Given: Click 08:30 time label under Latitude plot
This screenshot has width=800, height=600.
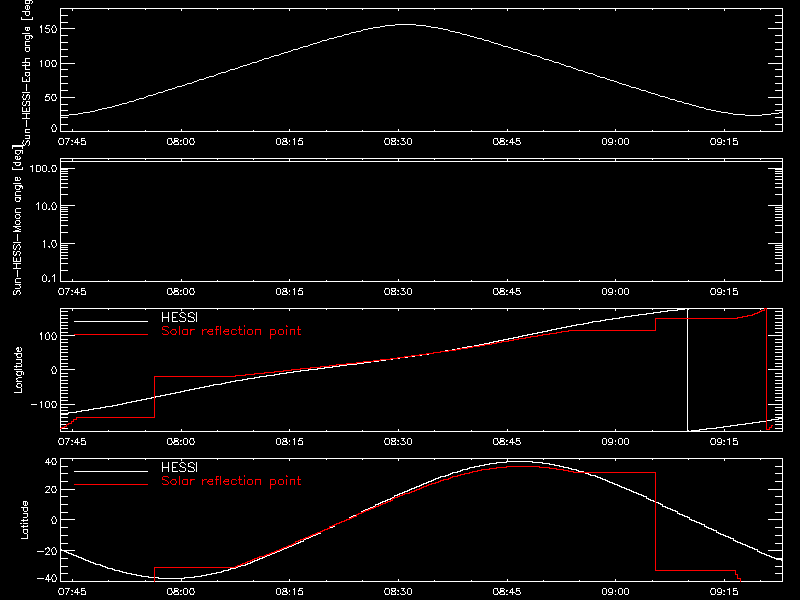Looking at the screenshot, I should tap(398, 592).
